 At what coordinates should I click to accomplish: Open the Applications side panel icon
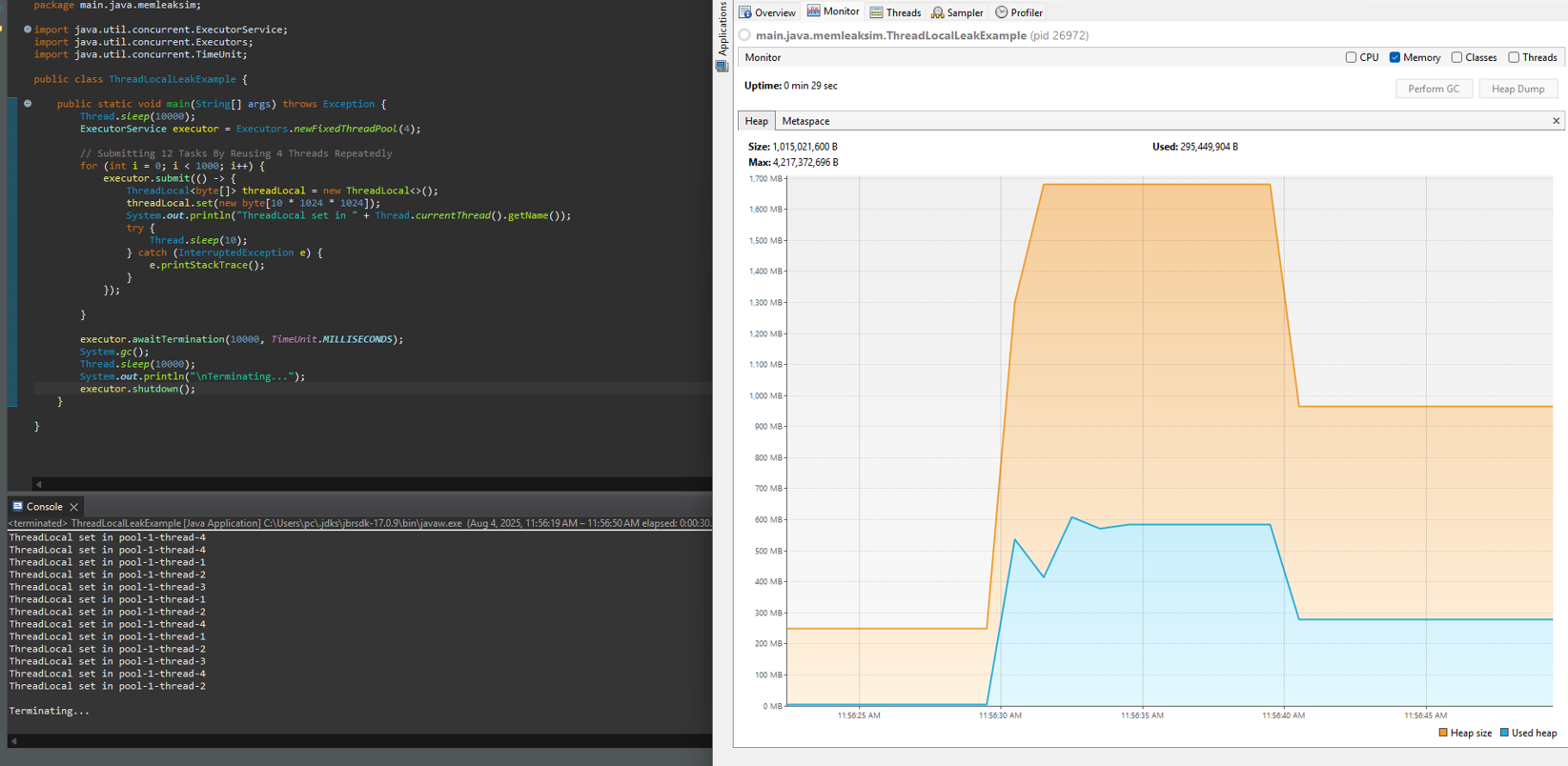click(x=722, y=66)
